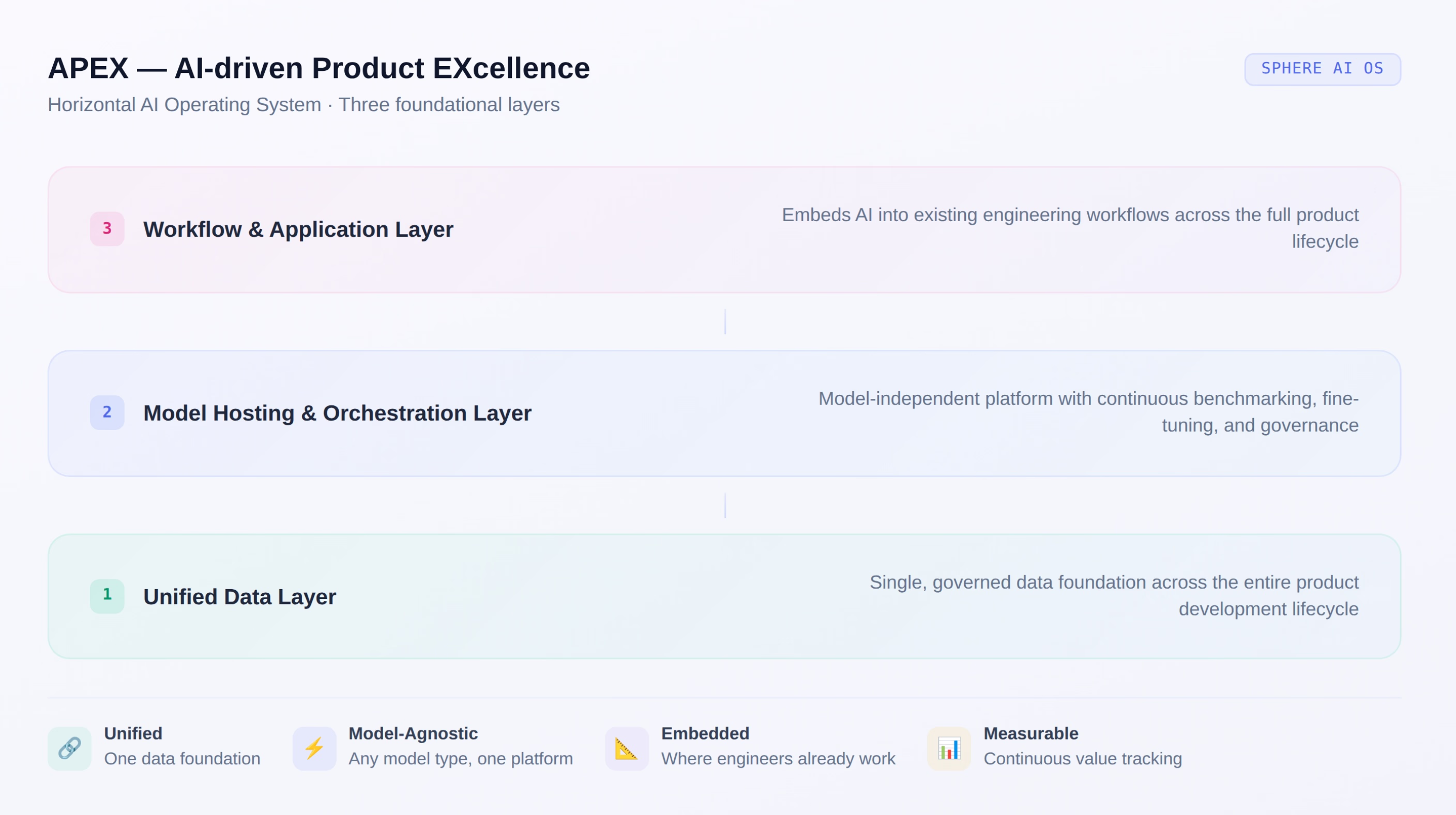Viewport: 1456px width, 815px height.
Task: Click the Single governed data foundation description
Action: tap(1114, 595)
